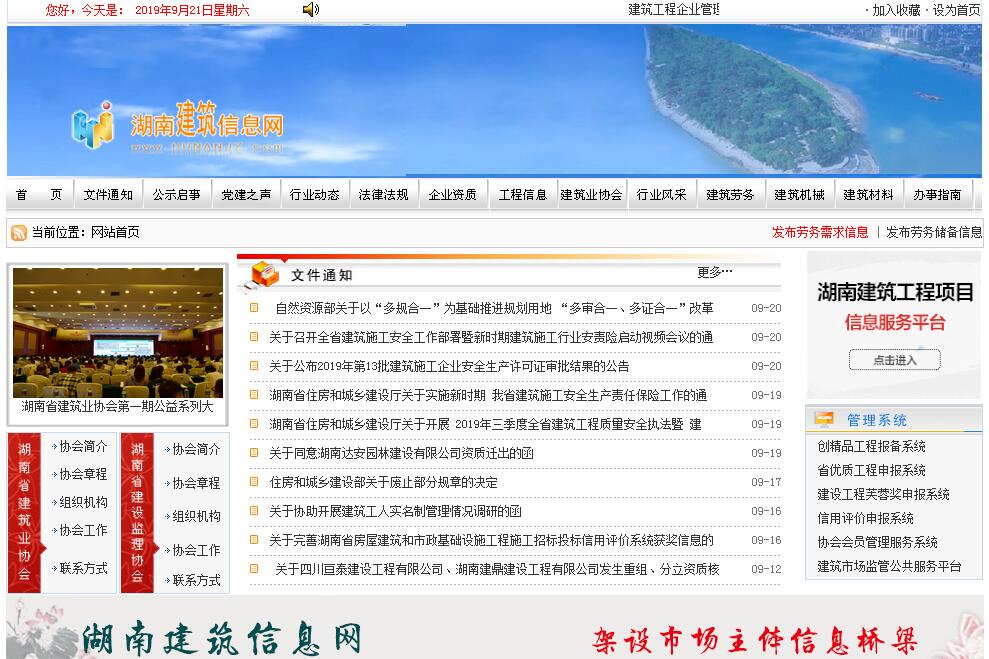The height and width of the screenshot is (659, 989).
Task: Open 创精品工程报备系统 link
Action: [871, 446]
